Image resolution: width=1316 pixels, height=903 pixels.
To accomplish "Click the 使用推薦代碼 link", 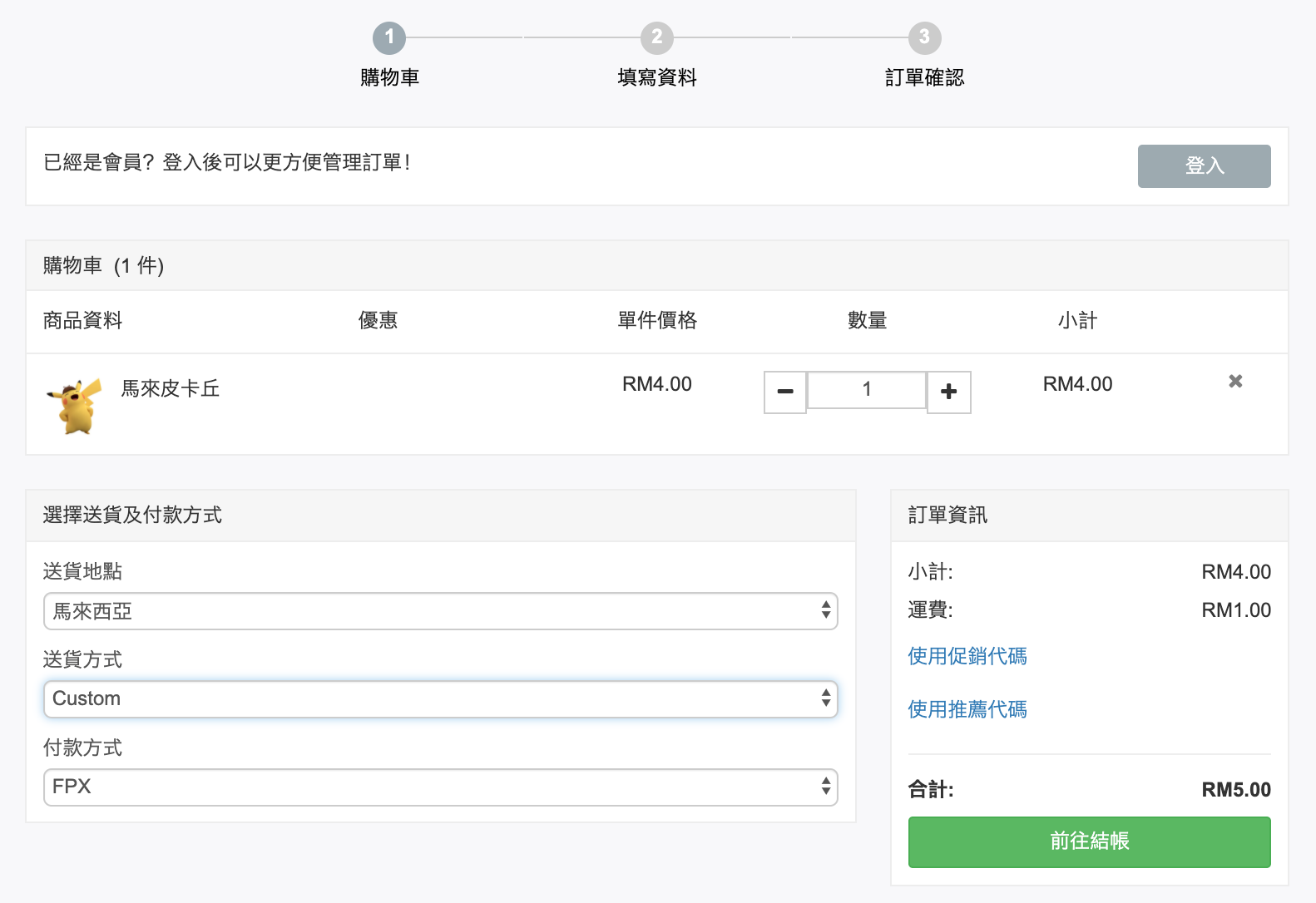I will [x=967, y=709].
